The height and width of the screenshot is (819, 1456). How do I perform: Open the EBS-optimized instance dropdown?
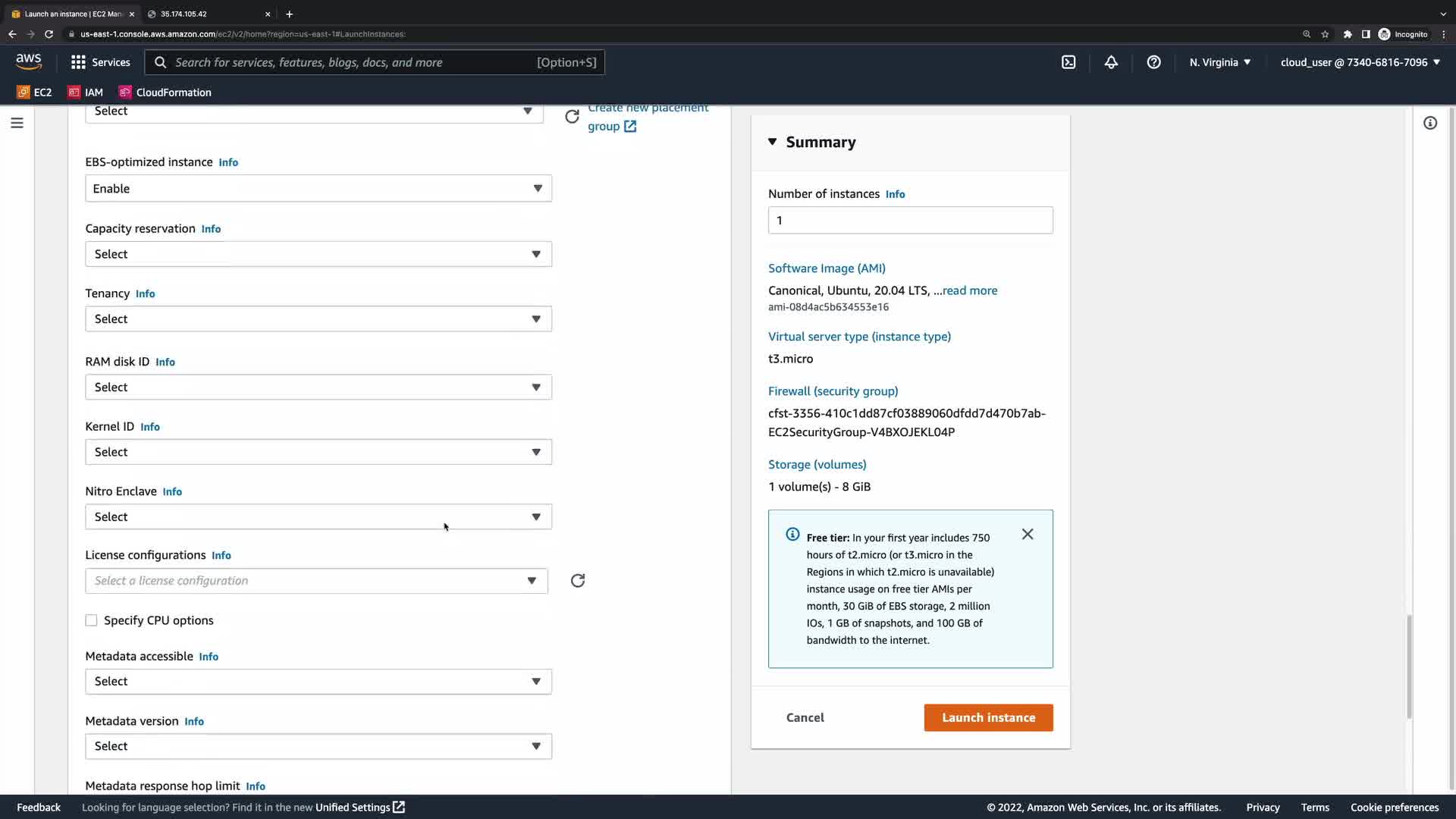pos(318,189)
